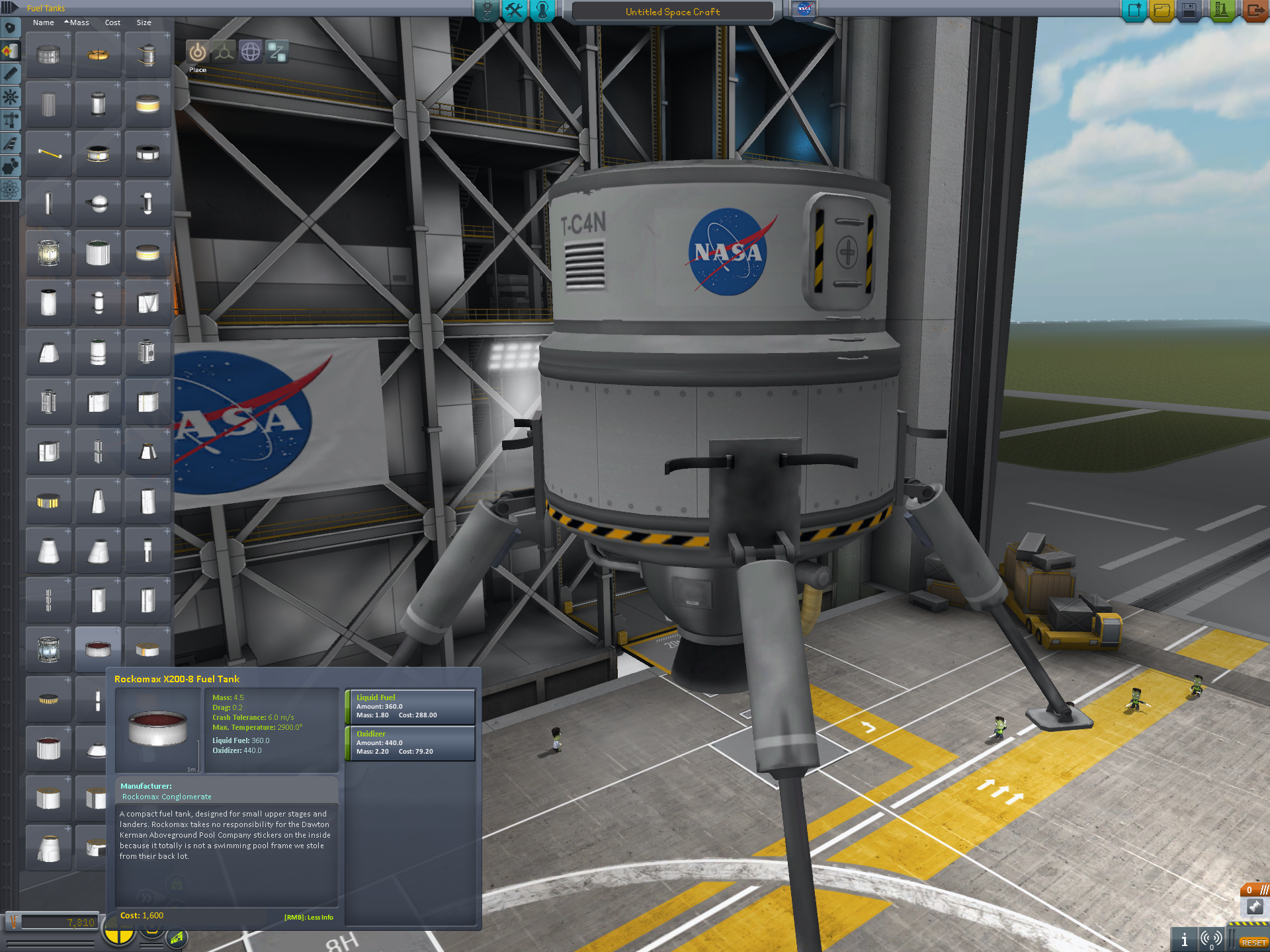The height and width of the screenshot is (952, 1270).
Task: Pick the grey ribbed cylinder tank part
Action: click(48, 104)
